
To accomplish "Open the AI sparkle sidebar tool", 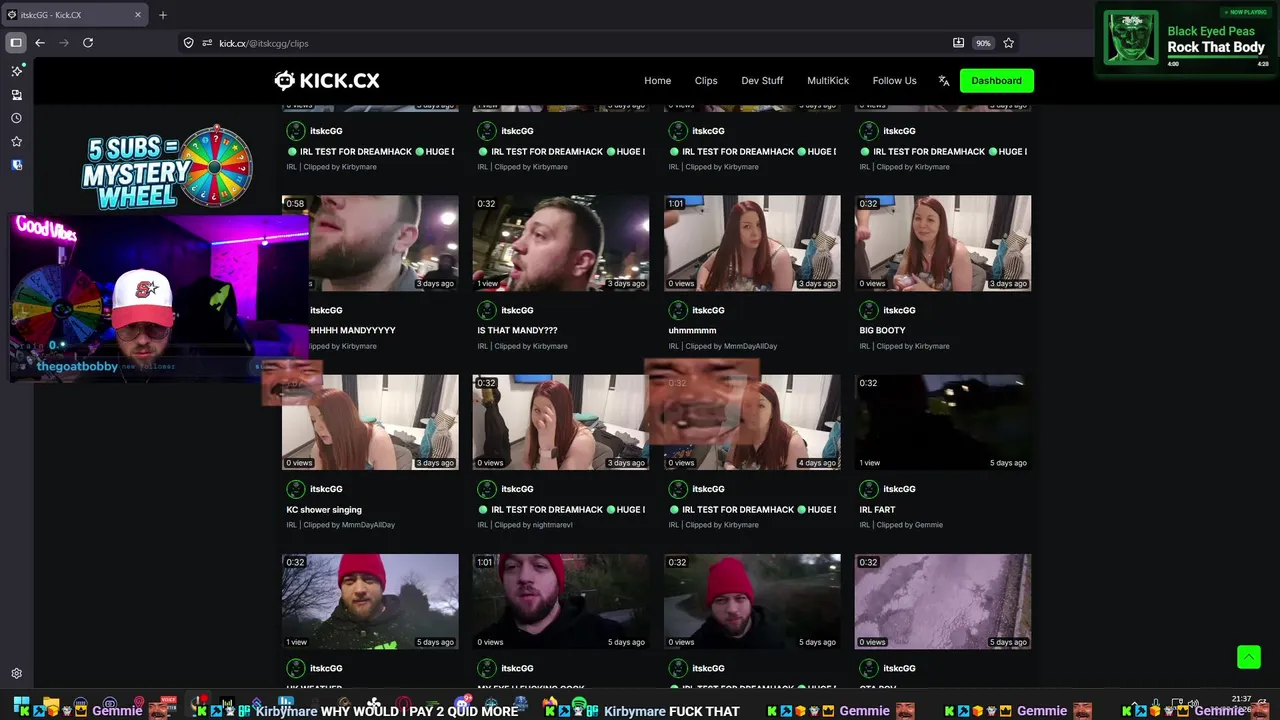I will (x=16, y=71).
